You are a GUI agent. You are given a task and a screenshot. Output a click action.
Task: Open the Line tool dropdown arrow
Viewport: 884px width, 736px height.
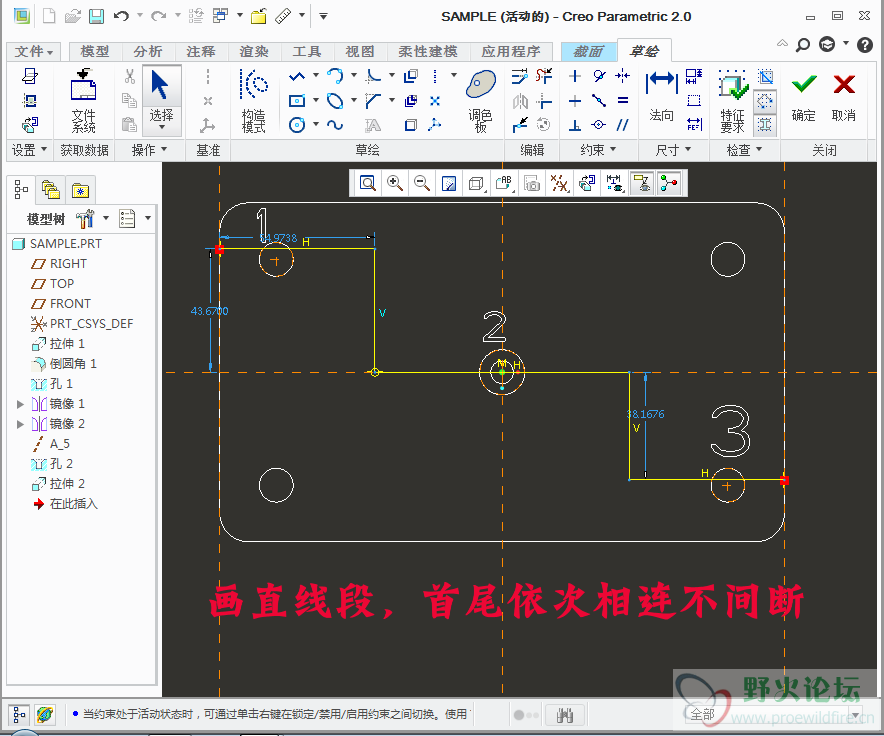[x=315, y=75]
